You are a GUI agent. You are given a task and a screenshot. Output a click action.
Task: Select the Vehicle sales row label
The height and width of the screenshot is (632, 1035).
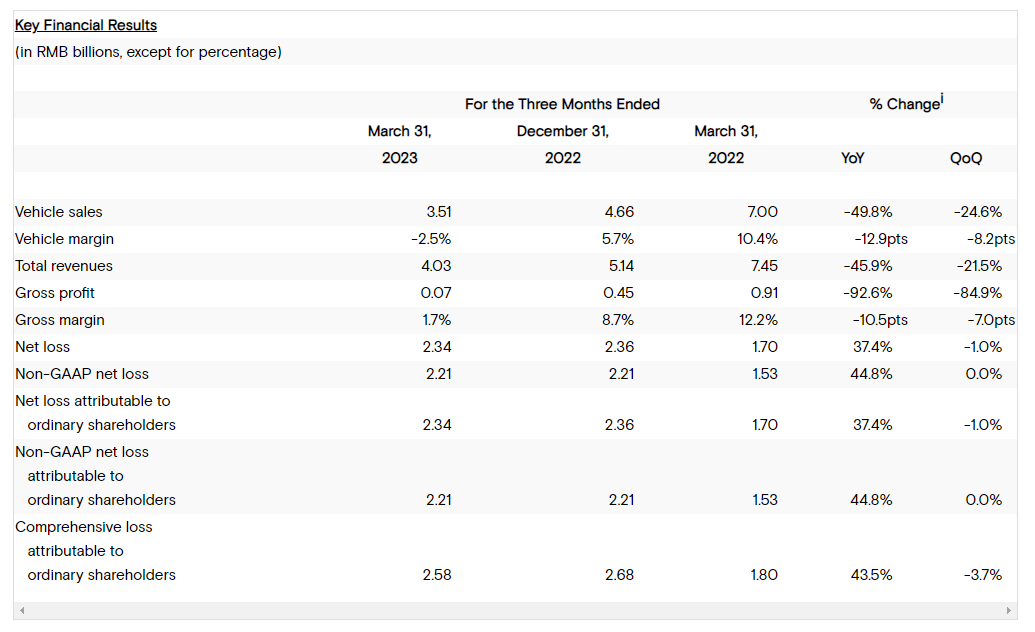pos(59,212)
